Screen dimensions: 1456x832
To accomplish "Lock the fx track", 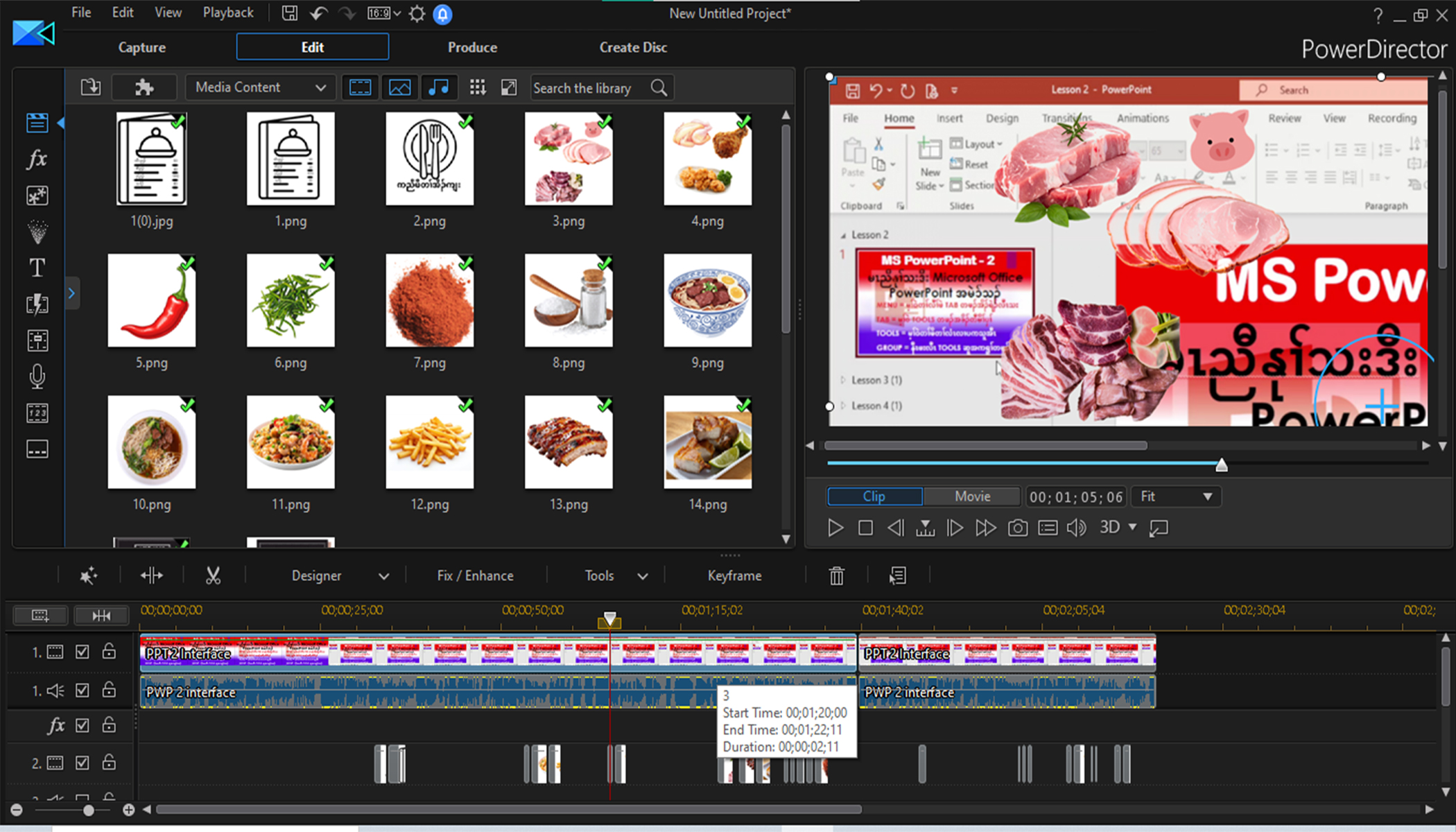I will (109, 725).
